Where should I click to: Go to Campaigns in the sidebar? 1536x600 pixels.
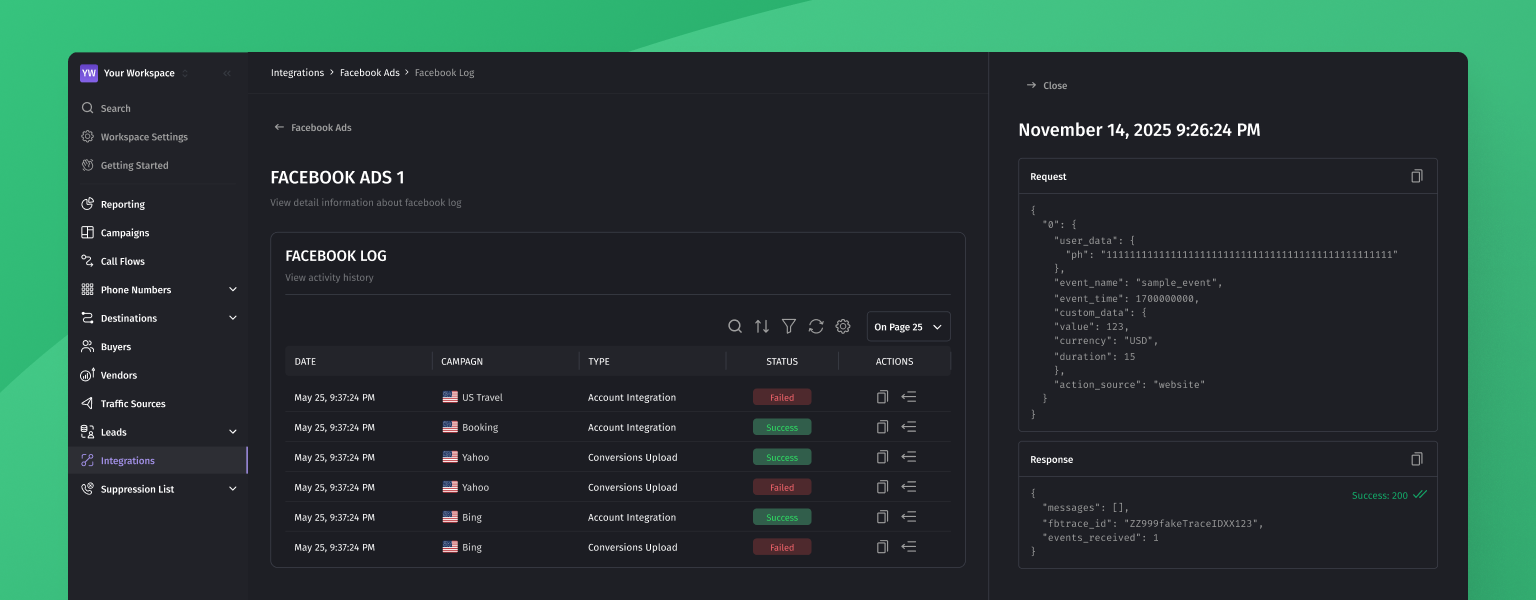point(124,233)
